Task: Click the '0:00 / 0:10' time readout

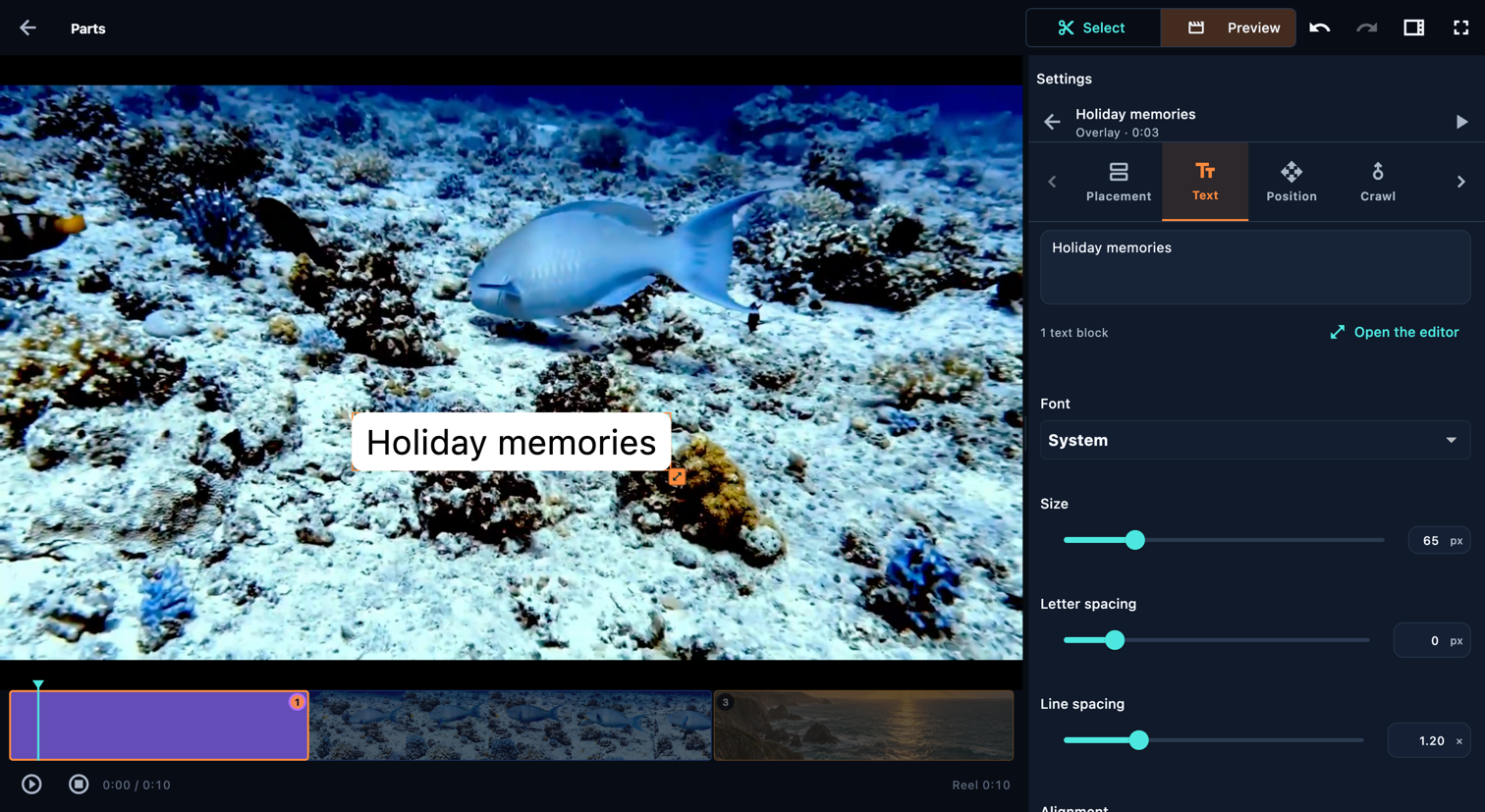Action: point(137,785)
